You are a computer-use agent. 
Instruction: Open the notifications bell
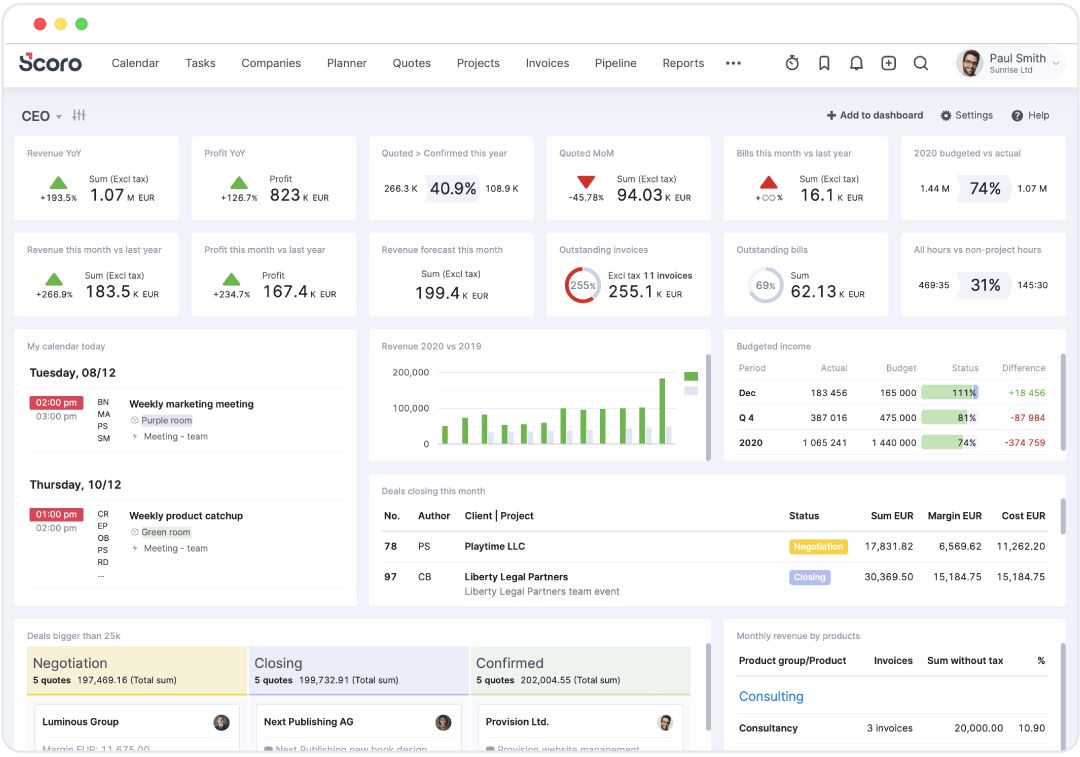coord(856,62)
